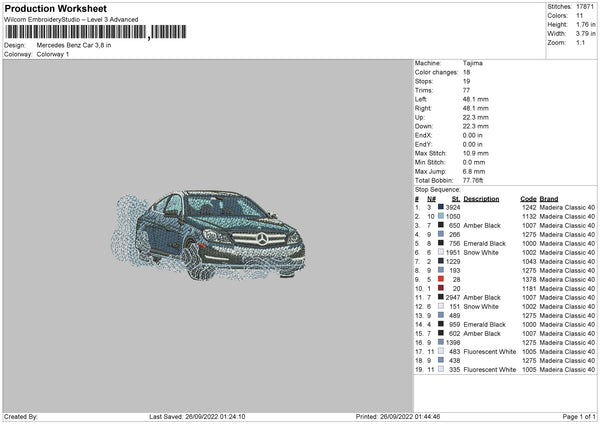Click stitch count '489' in stop 13

pyautogui.click(x=455, y=315)
